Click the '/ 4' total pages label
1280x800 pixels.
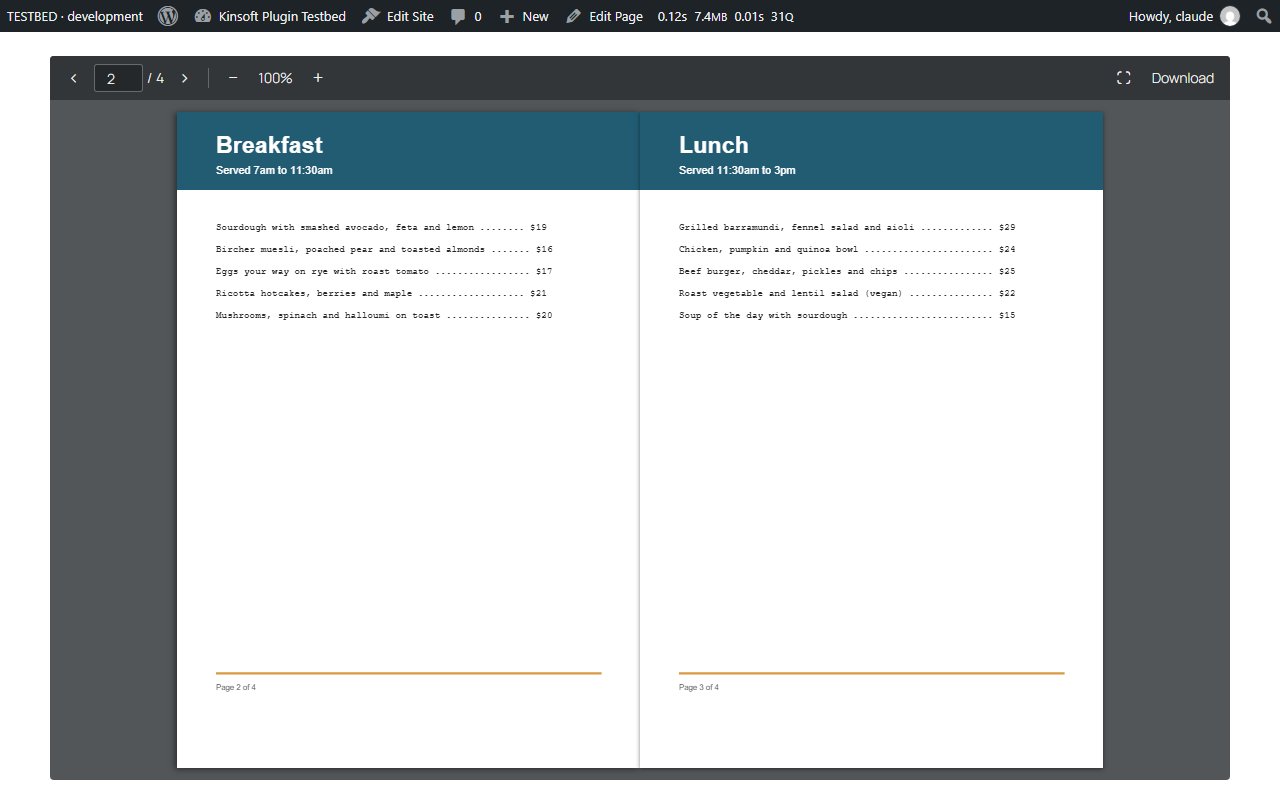(x=155, y=78)
